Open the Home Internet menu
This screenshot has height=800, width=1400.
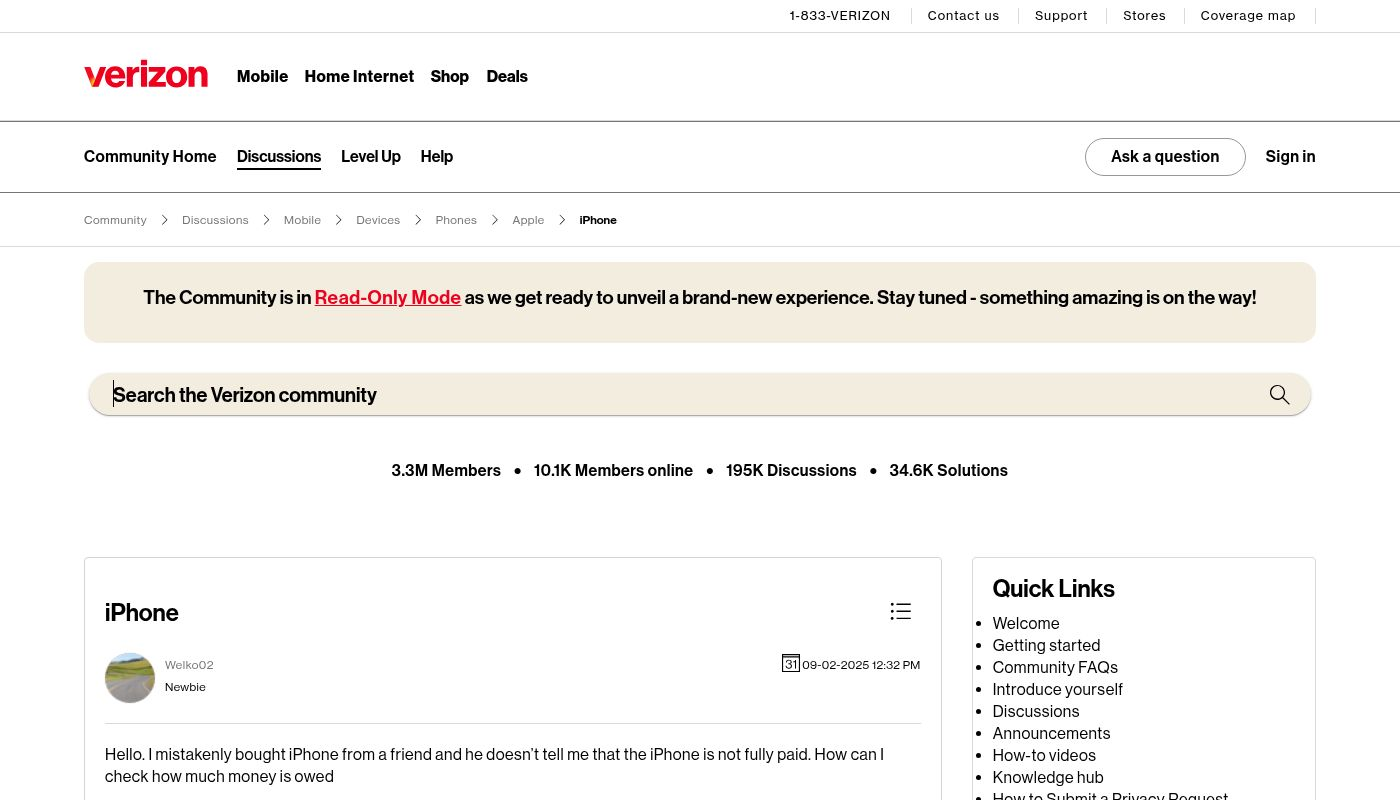tap(359, 77)
